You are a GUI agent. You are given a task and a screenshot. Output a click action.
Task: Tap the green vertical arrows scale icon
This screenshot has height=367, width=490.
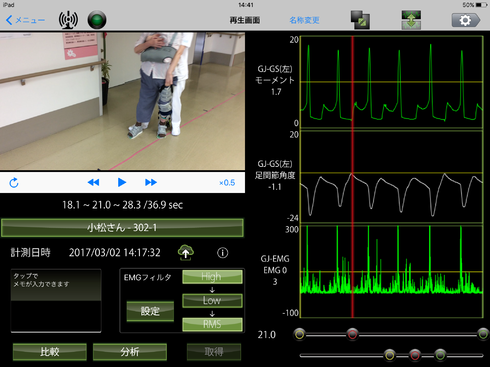tap(411, 20)
